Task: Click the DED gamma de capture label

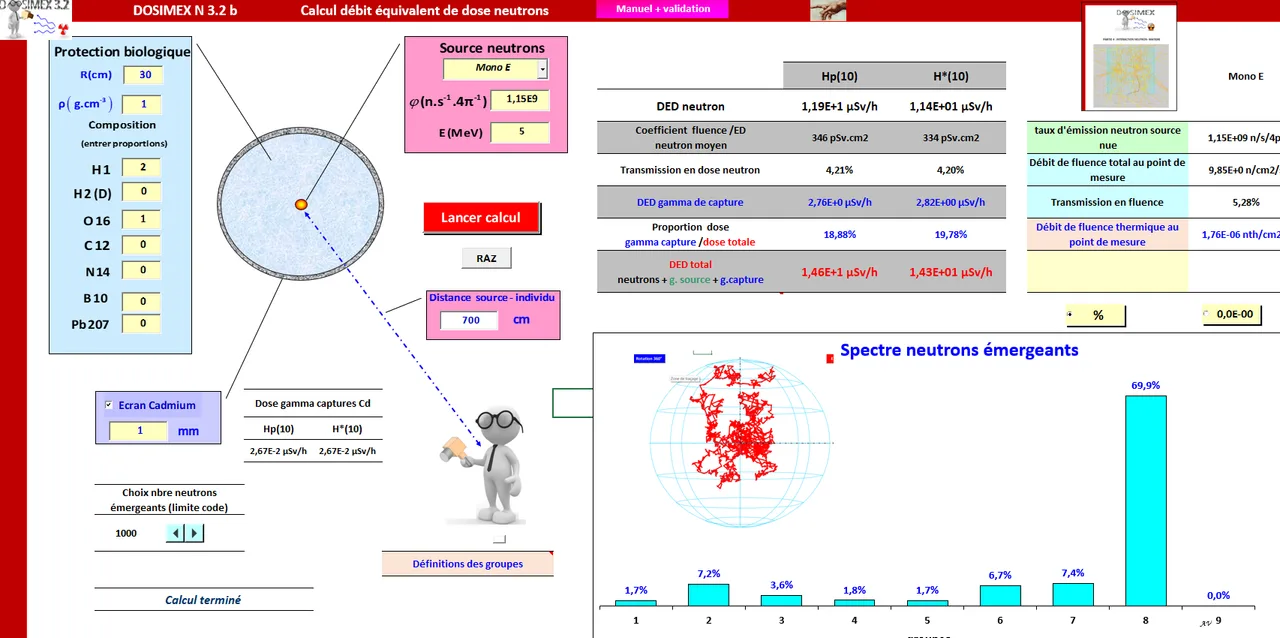Action: (x=690, y=202)
